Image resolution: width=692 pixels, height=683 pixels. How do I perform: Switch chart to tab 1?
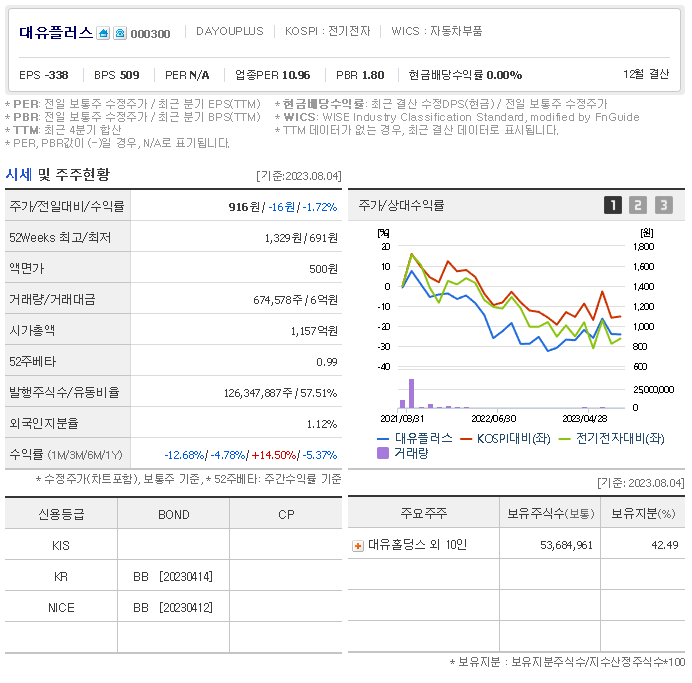[613, 205]
